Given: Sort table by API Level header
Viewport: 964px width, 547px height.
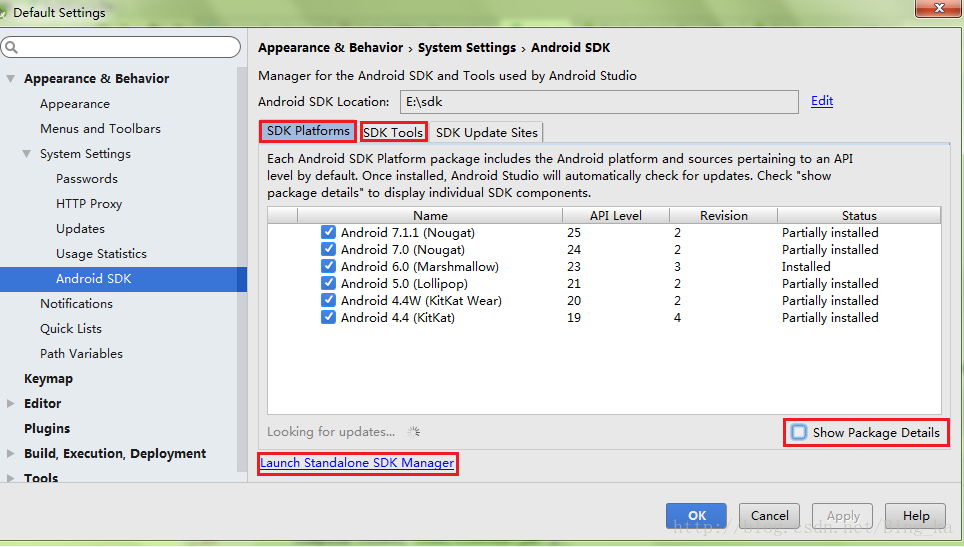Looking at the screenshot, I should tap(615, 216).
